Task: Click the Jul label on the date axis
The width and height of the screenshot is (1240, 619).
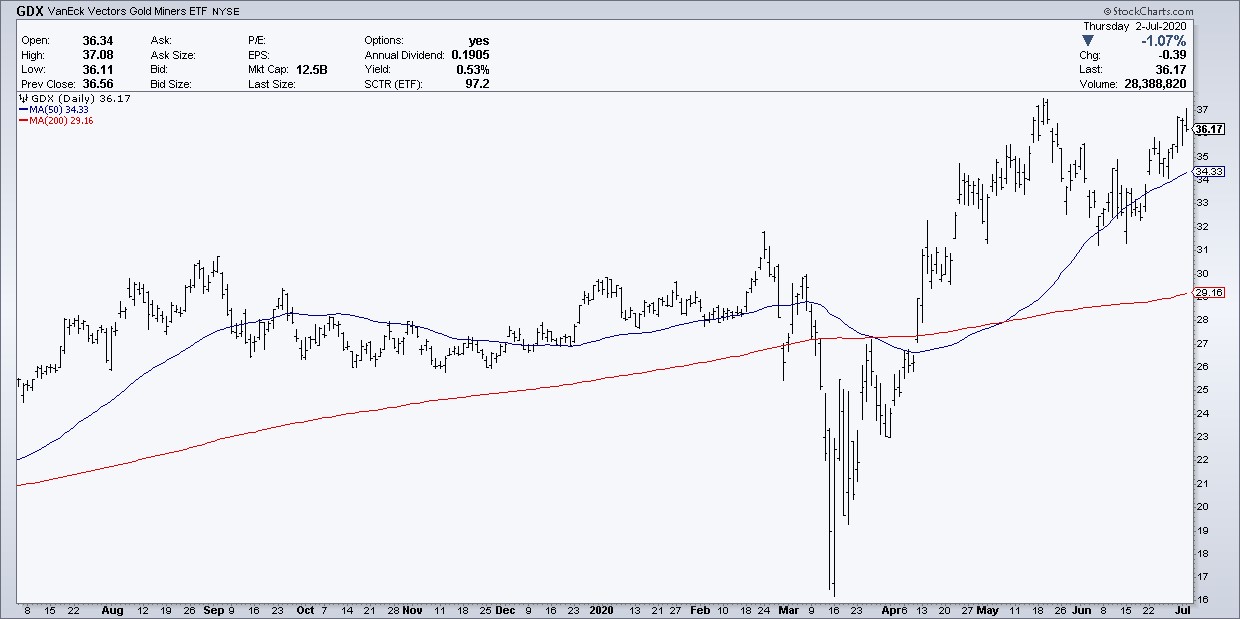Action: (1185, 609)
